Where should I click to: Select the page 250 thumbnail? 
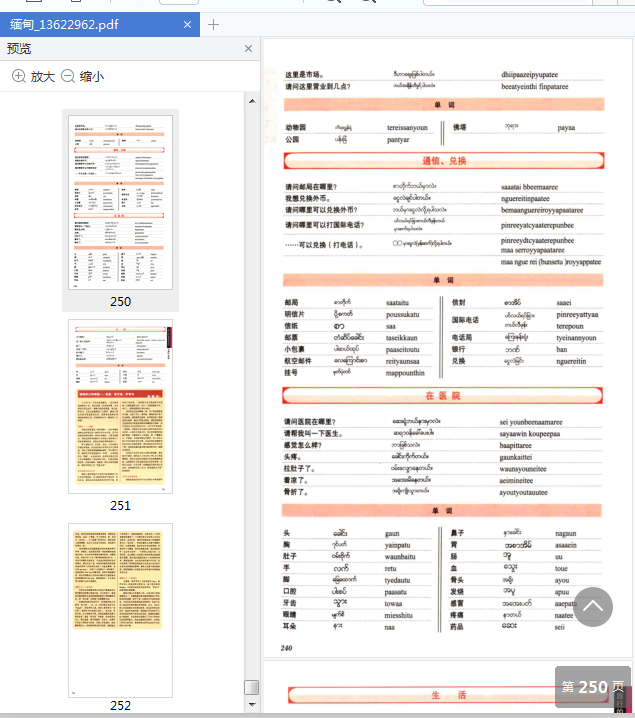[x=120, y=202]
